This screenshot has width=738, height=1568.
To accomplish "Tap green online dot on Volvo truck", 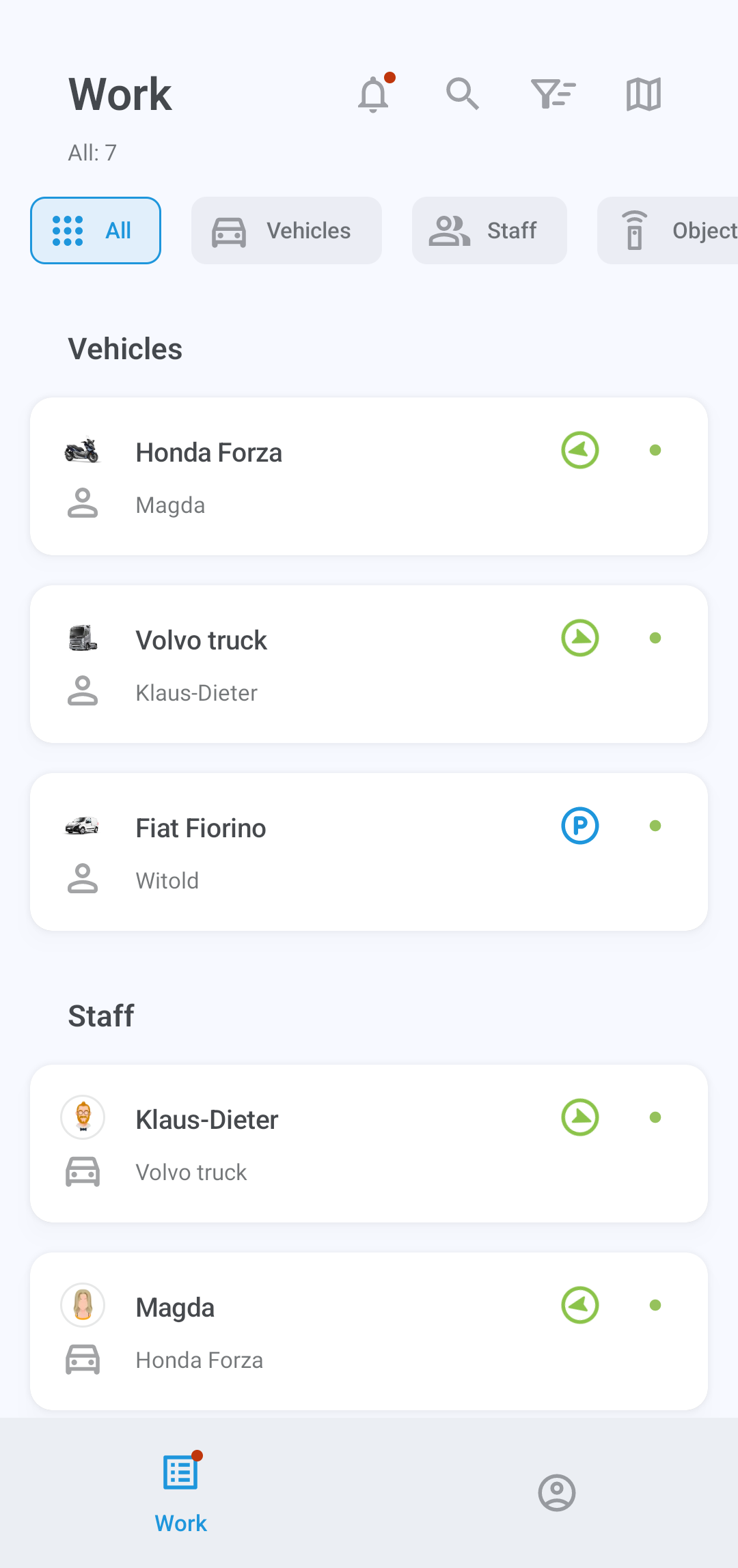I will point(655,639).
